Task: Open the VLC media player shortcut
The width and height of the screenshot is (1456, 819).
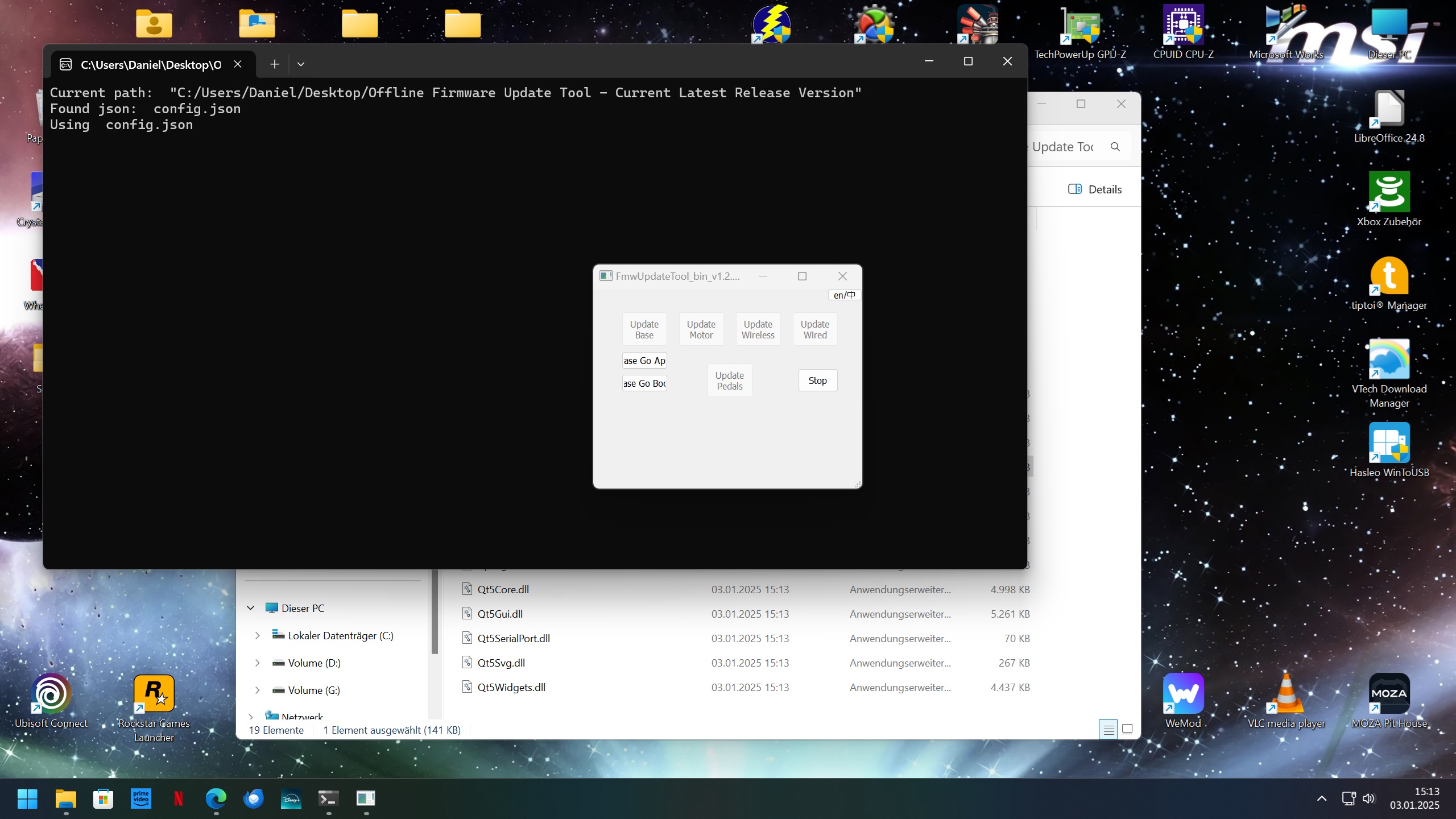Action: pyautogui.click(x=1286, y=694)
